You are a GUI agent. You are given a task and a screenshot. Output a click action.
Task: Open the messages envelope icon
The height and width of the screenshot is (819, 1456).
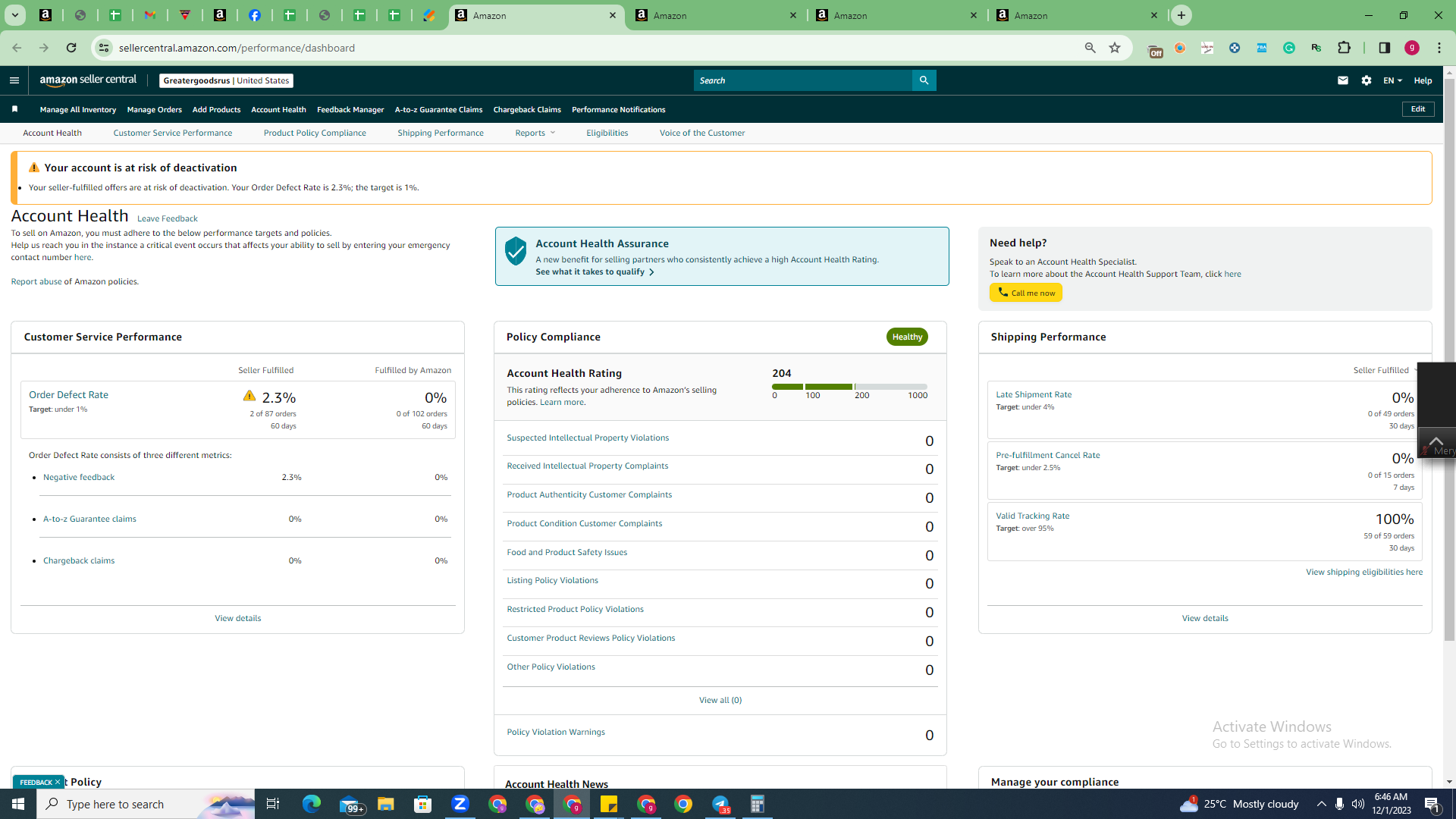(x=1343, y=80)
